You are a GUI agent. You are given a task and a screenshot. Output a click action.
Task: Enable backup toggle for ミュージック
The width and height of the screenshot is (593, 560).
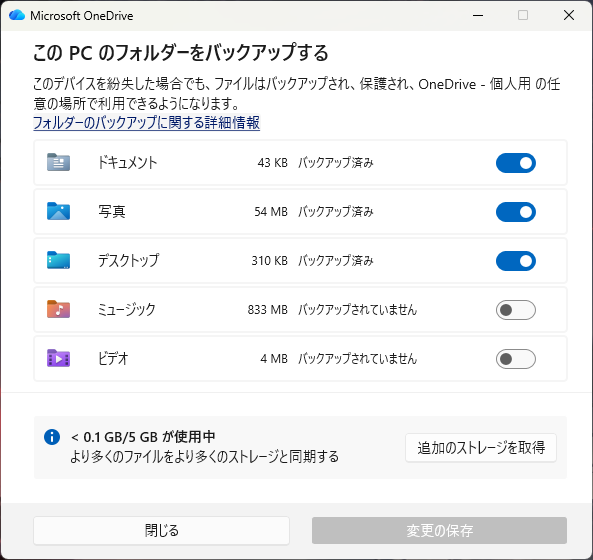click(515, 310)
